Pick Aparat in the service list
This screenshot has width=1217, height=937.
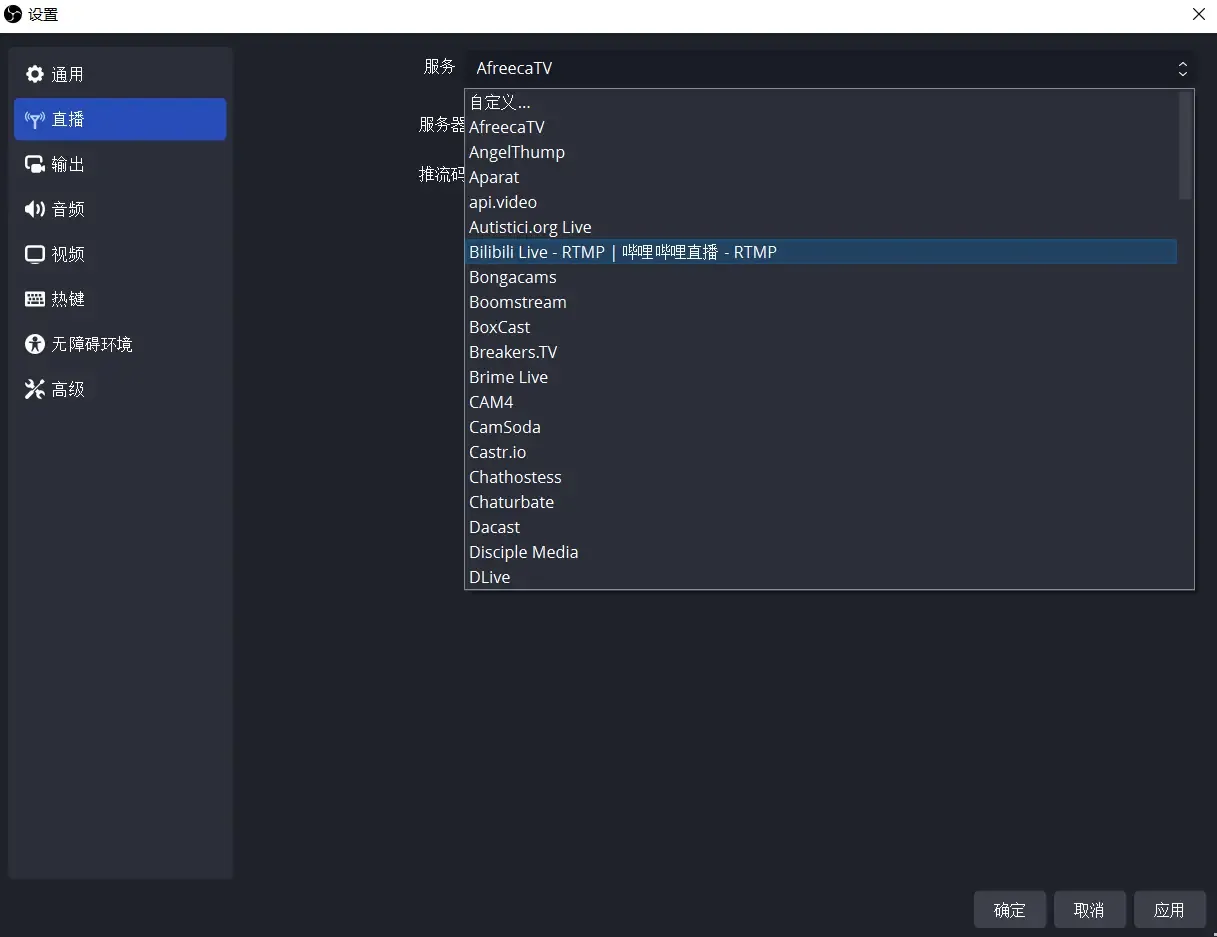[821, 177]
